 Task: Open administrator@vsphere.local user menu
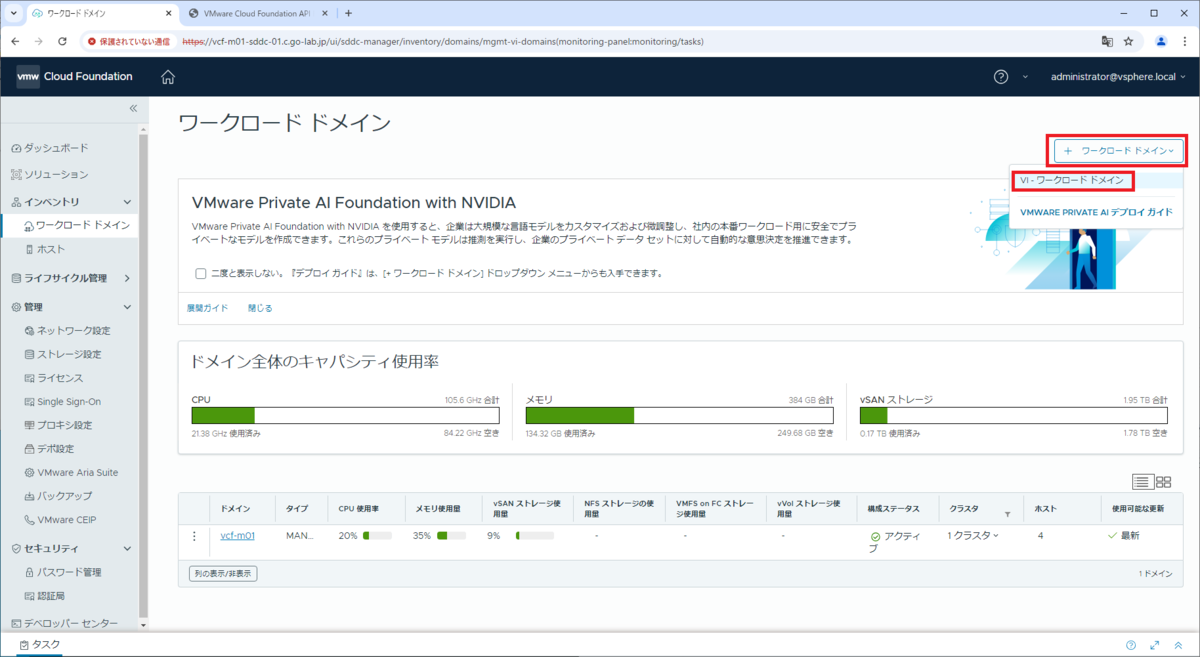tap(1118, 77)
